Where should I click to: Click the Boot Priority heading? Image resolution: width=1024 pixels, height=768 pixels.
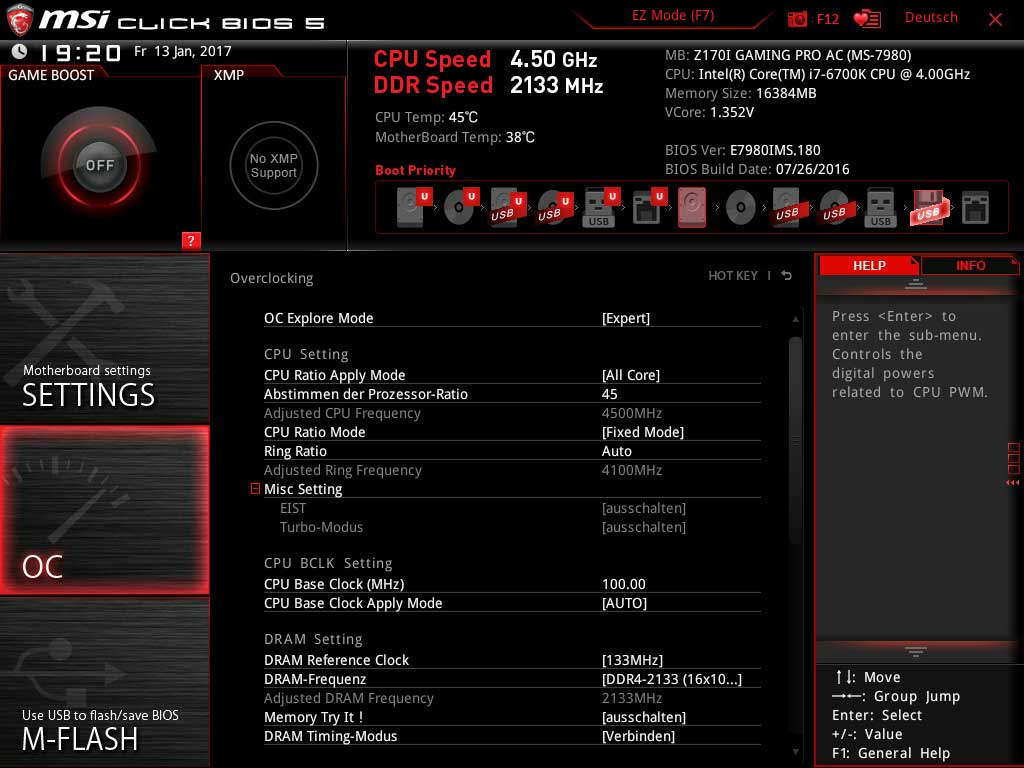(x=415, y=170)
